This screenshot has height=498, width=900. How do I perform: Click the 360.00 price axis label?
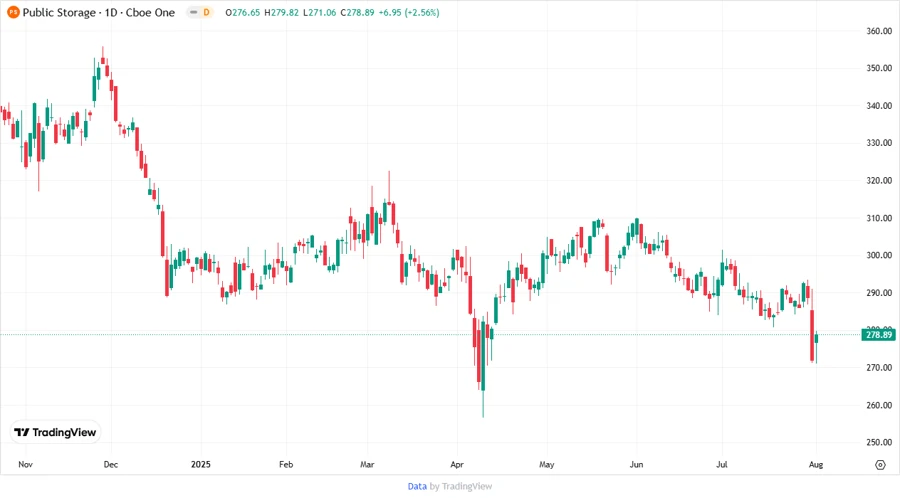(x=879, y=31)
